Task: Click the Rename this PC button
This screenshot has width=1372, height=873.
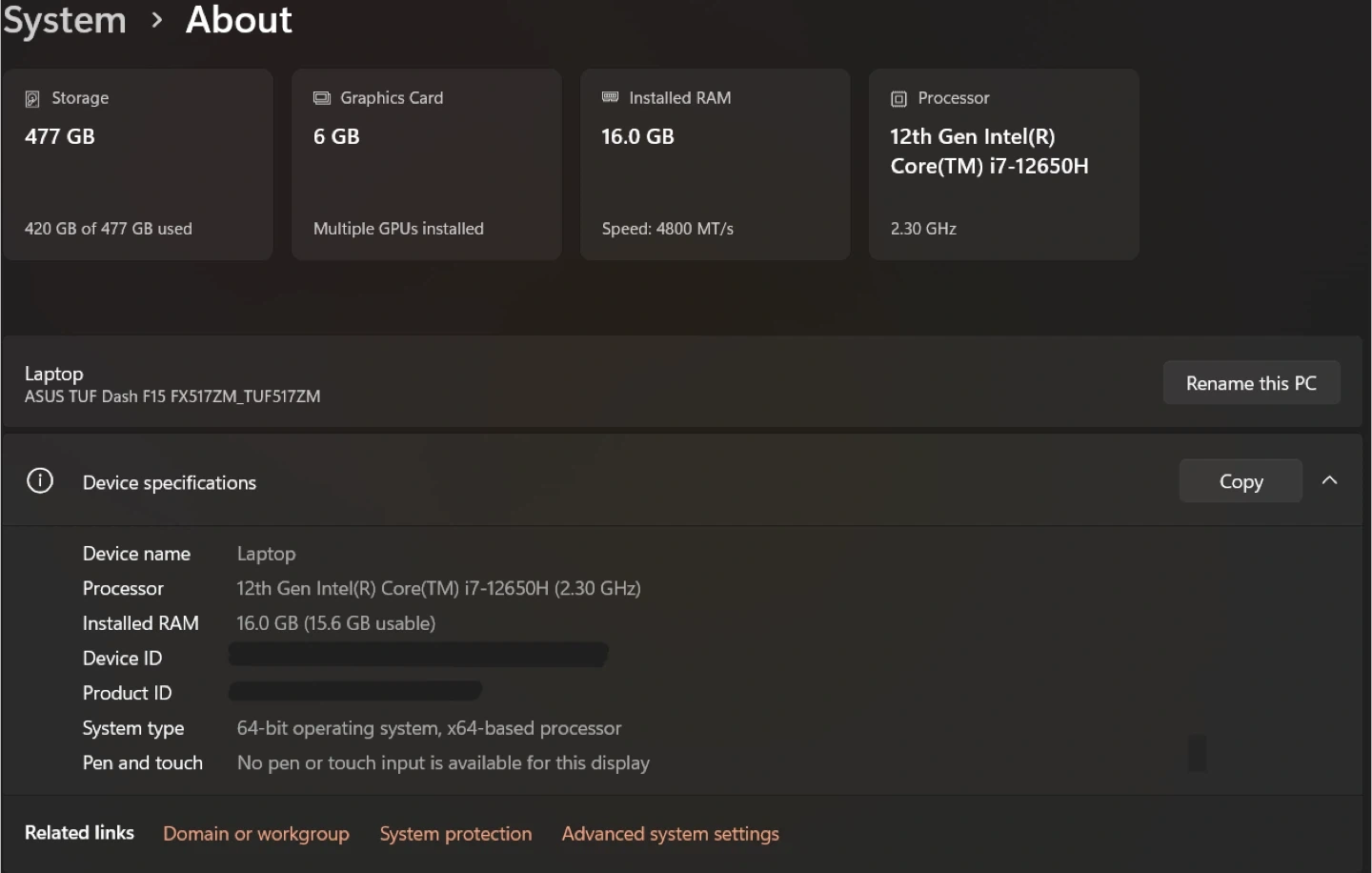Action: coord(1250,383)
